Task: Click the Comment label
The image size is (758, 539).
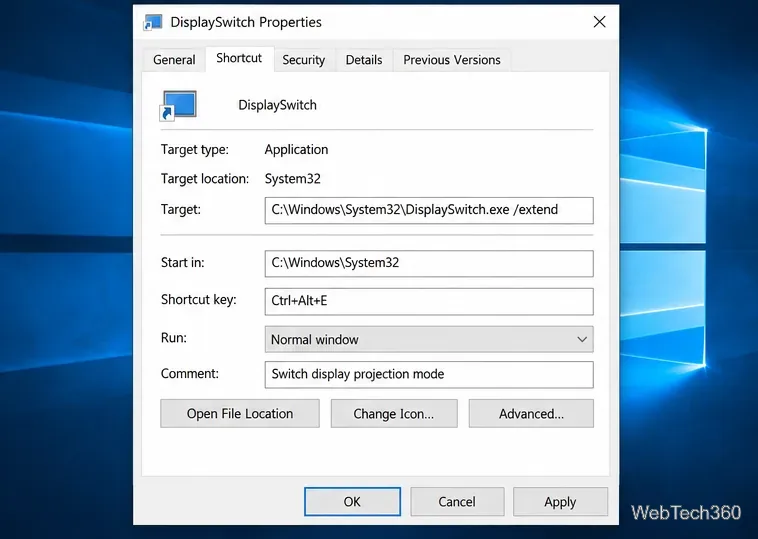Action: click(x=190, y=374)
